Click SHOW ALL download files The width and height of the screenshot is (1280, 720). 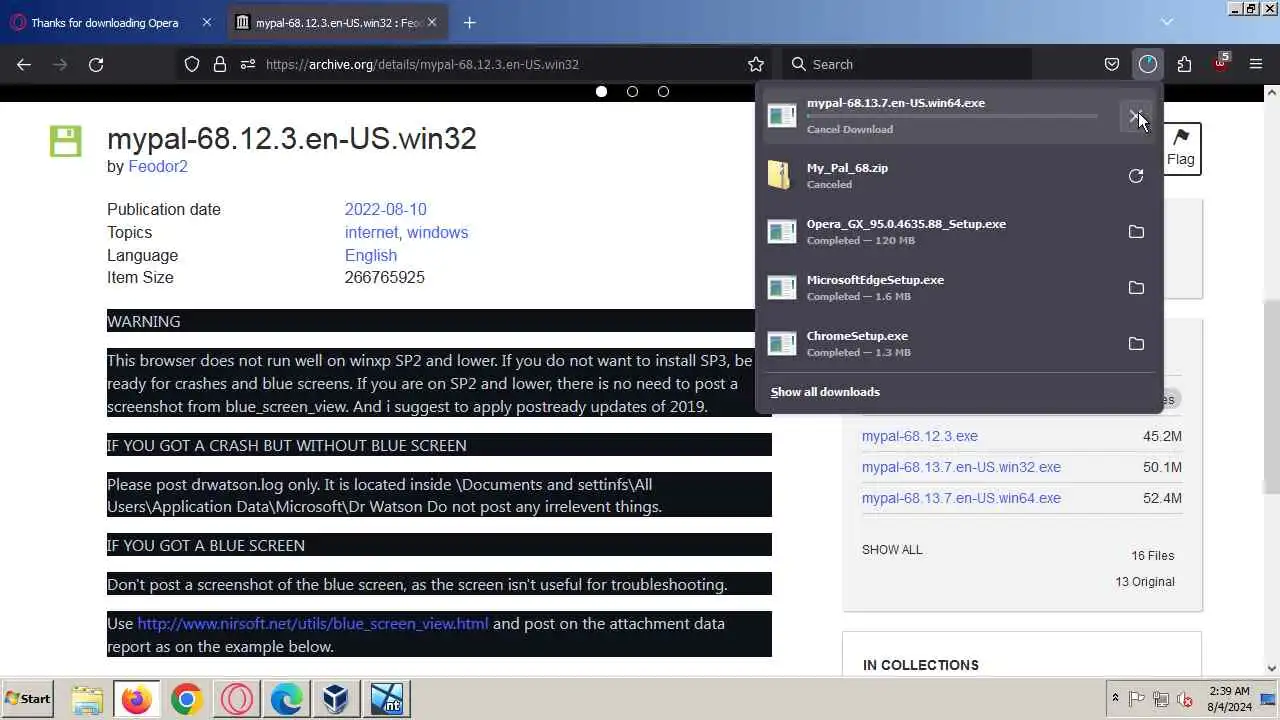point(892,549)
